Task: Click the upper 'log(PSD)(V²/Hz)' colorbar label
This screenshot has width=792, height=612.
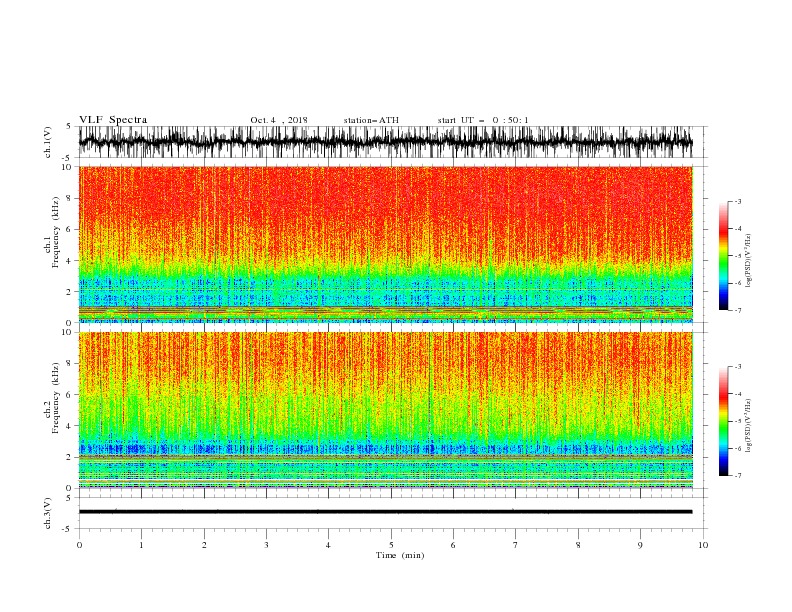Action: (x=748, y=261)
